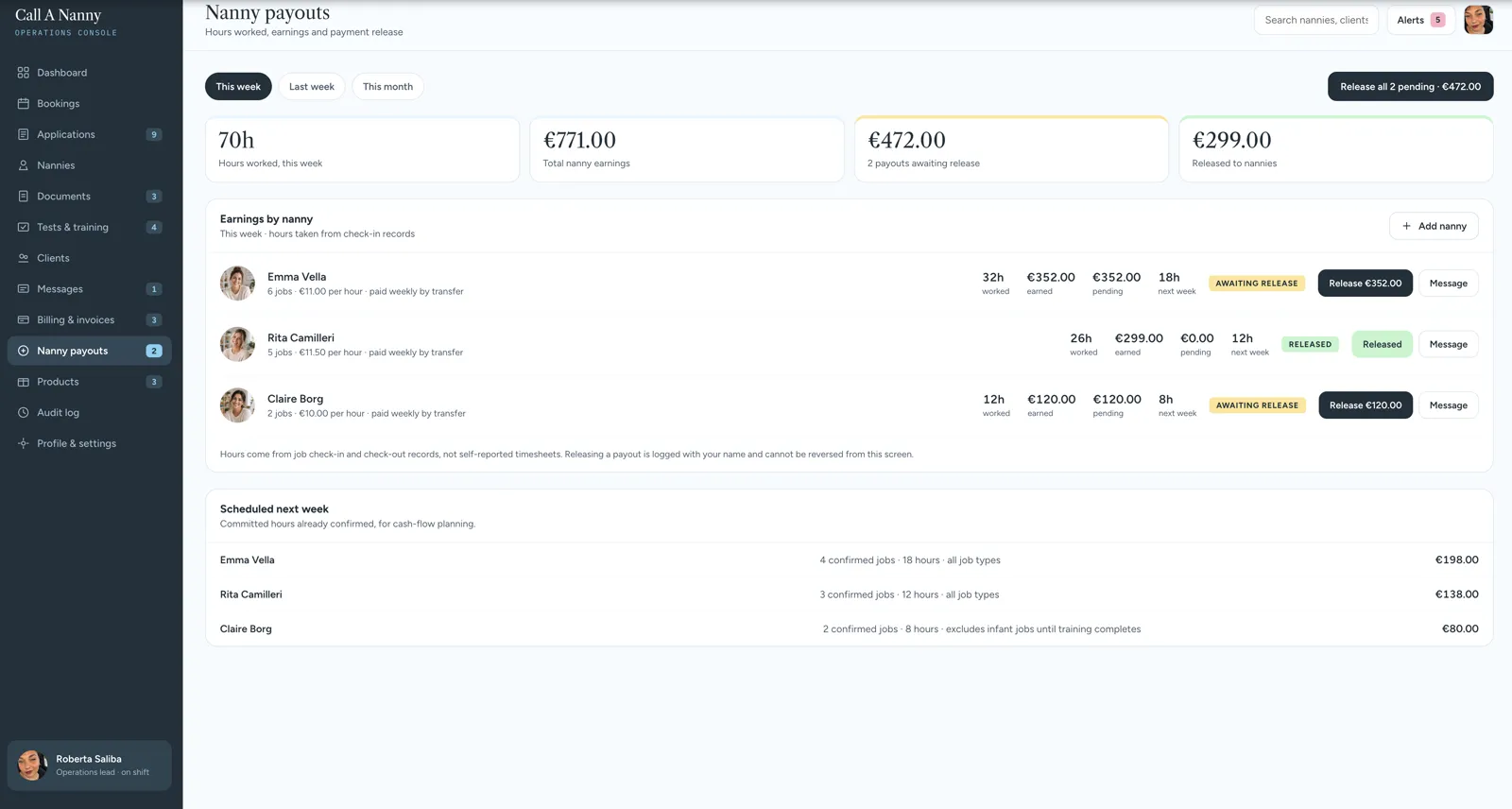Viewport: 1512px width, 809px height.
Task: Click the 70h hours worked card
Action: 362,149
